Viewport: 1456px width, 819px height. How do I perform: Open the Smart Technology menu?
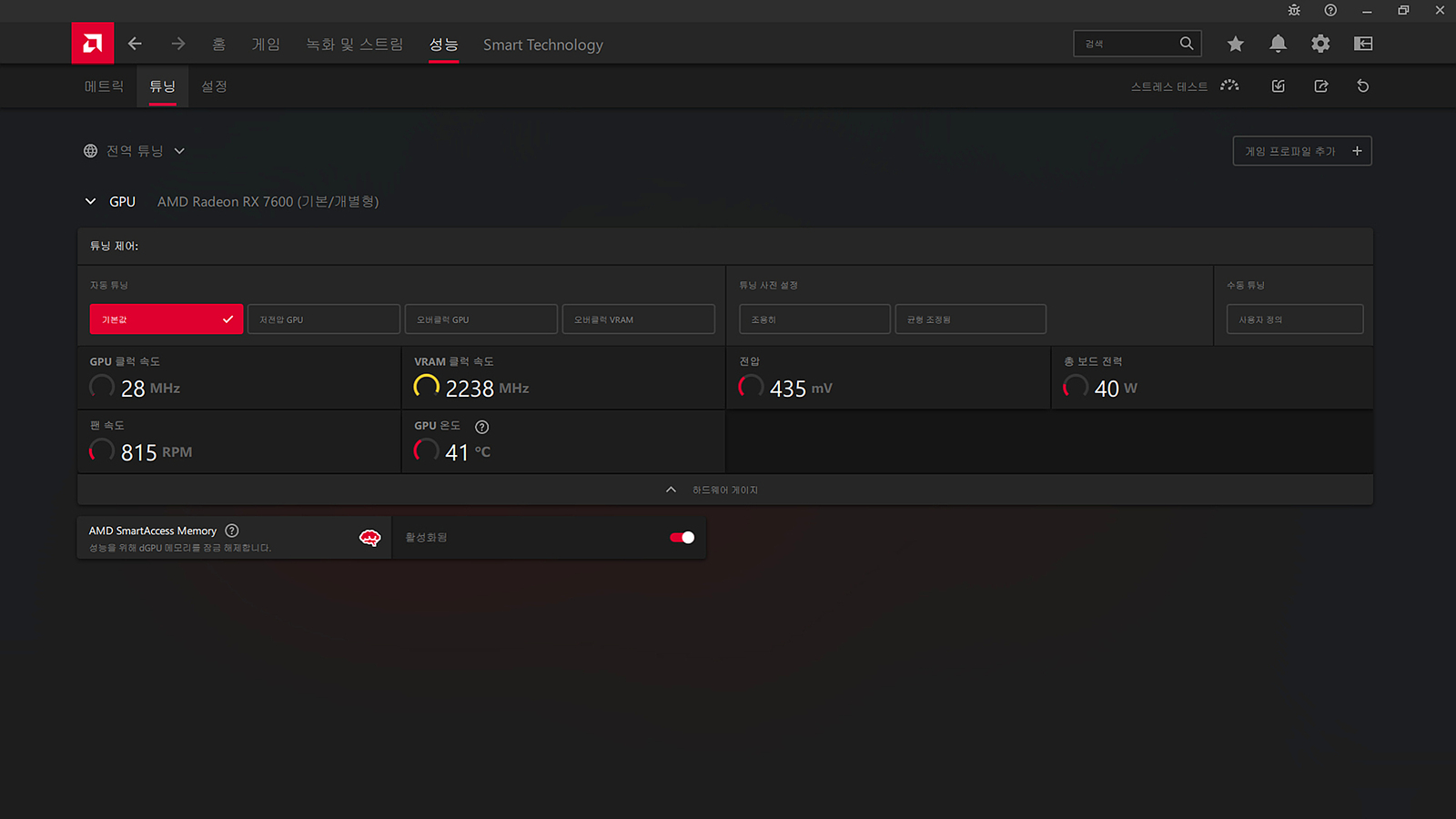[x=542, y=45]
